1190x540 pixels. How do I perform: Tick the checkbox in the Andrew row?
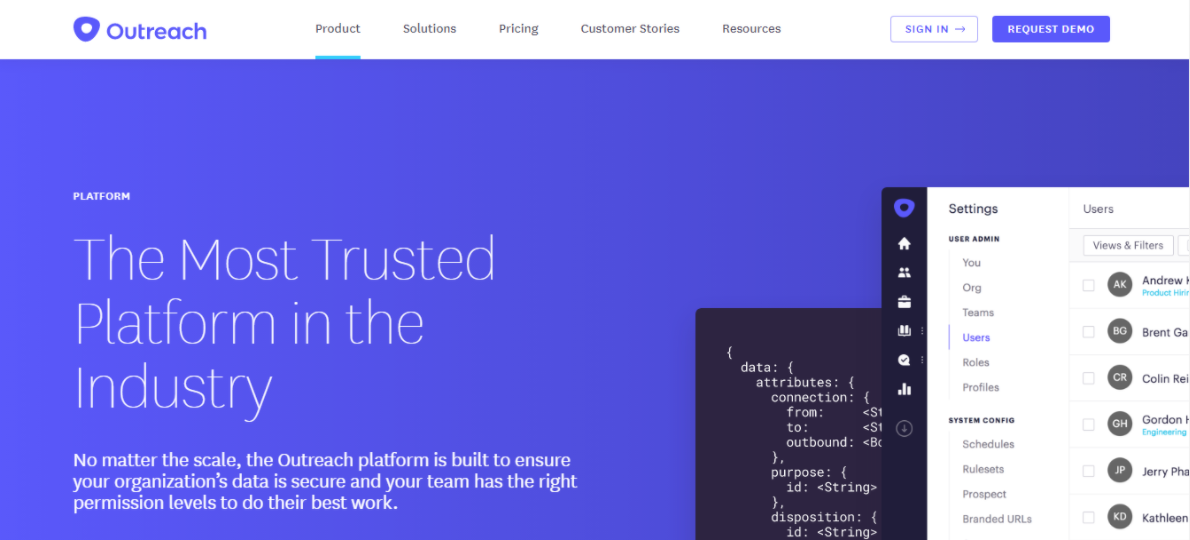(x=1088, y=285)
